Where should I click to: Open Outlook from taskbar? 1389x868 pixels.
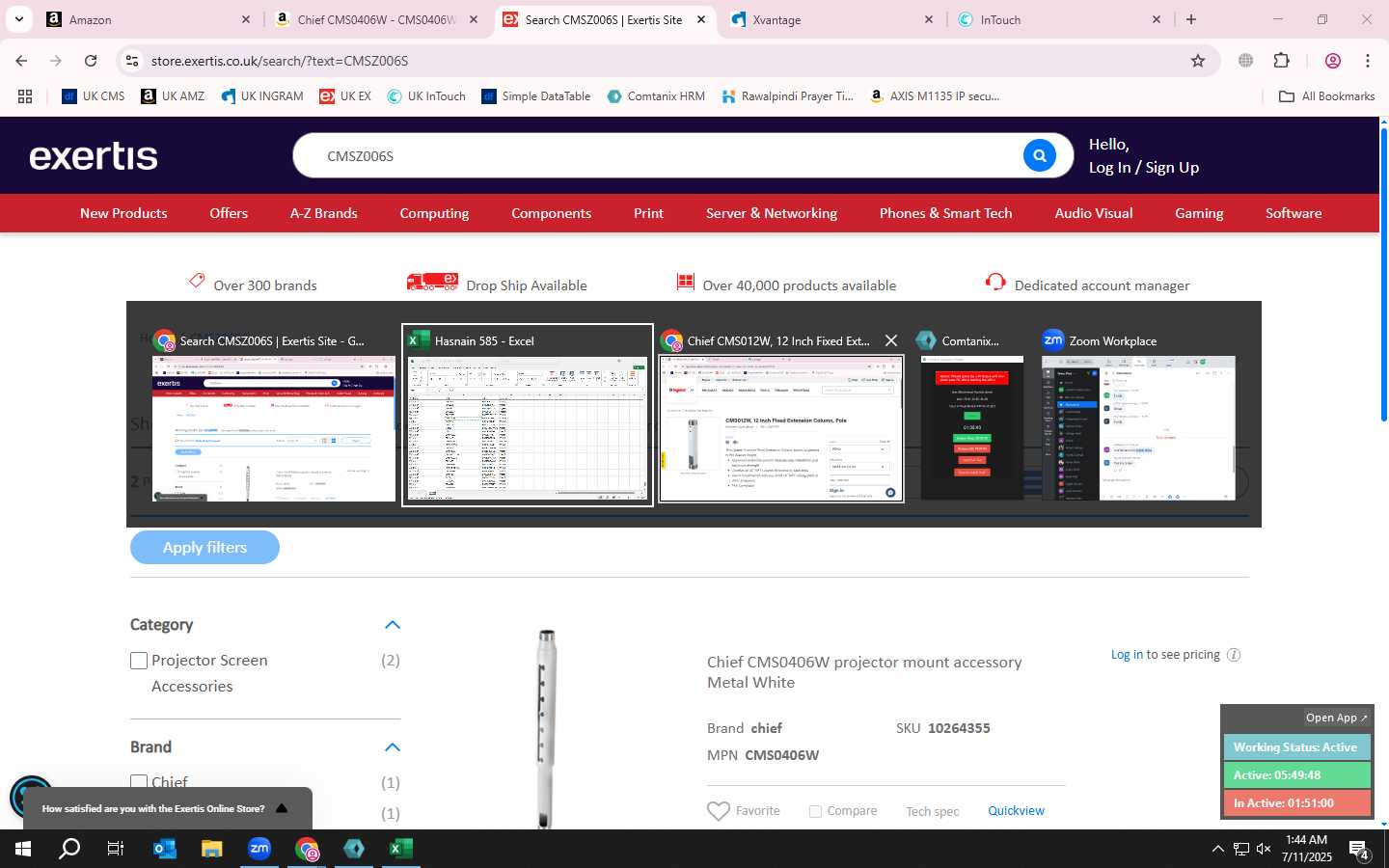coord(165,849)
